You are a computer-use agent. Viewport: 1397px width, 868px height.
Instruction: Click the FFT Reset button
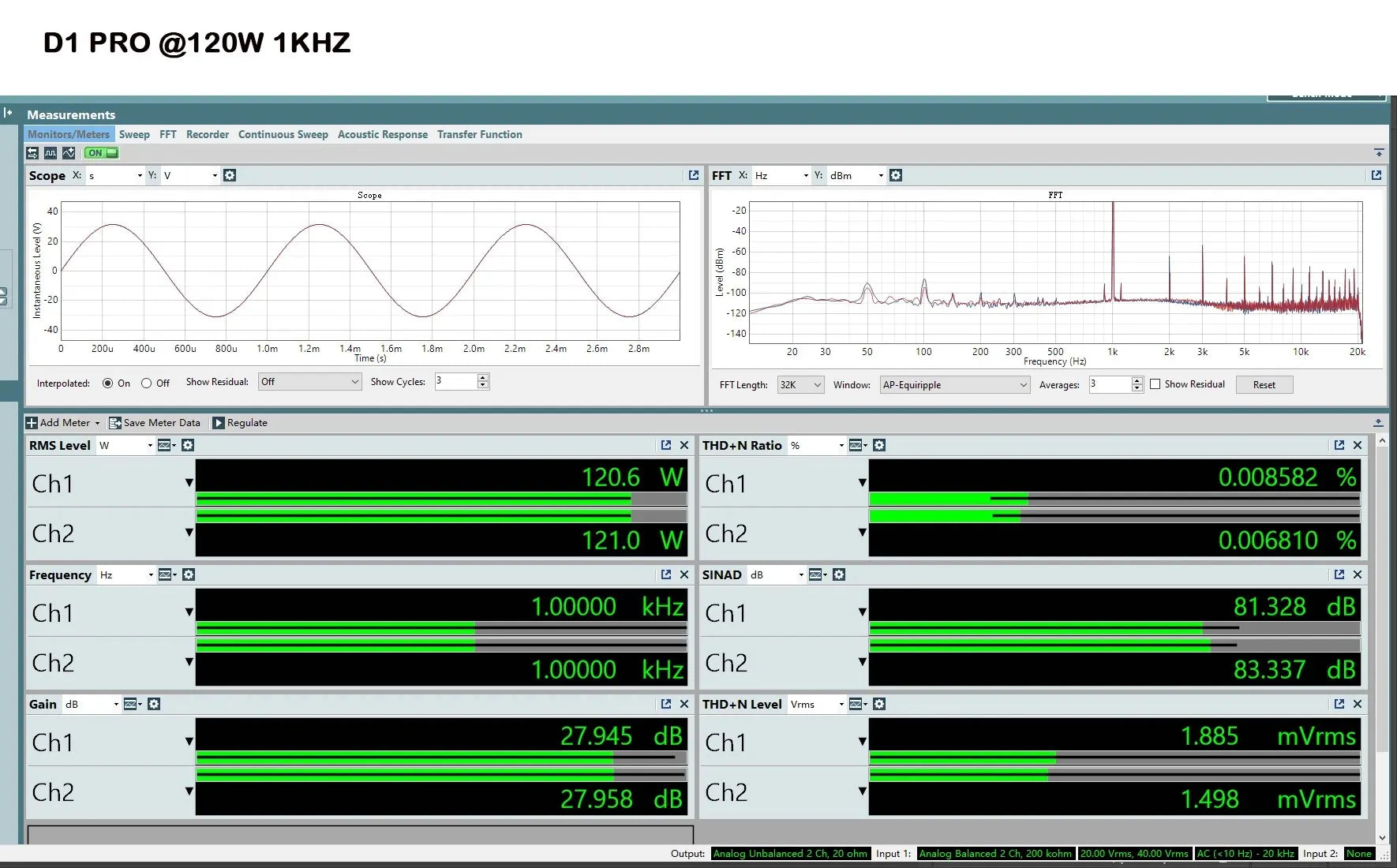click(x=1264, y=385)
